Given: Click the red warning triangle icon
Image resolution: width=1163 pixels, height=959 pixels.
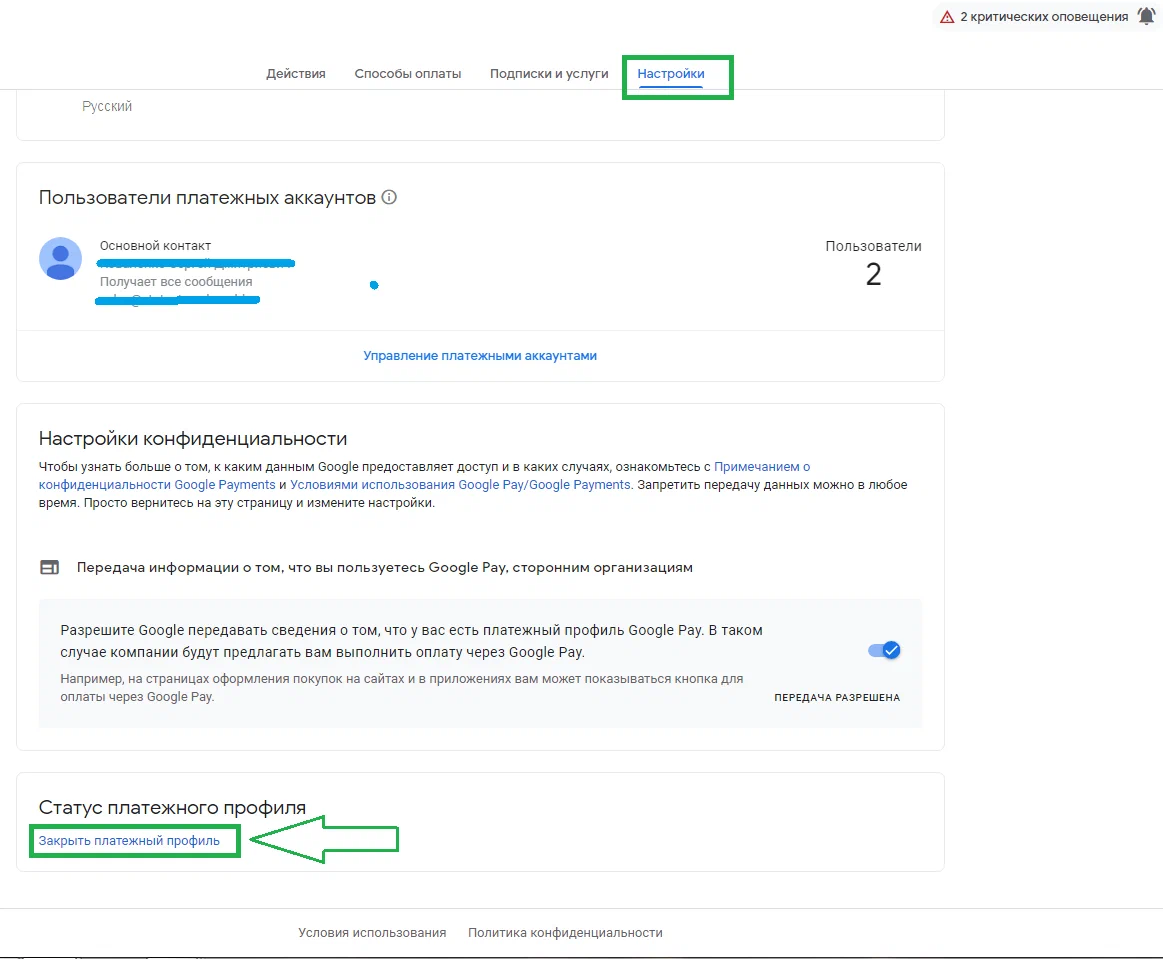Looking at the screenshot, I should (947, 17).
